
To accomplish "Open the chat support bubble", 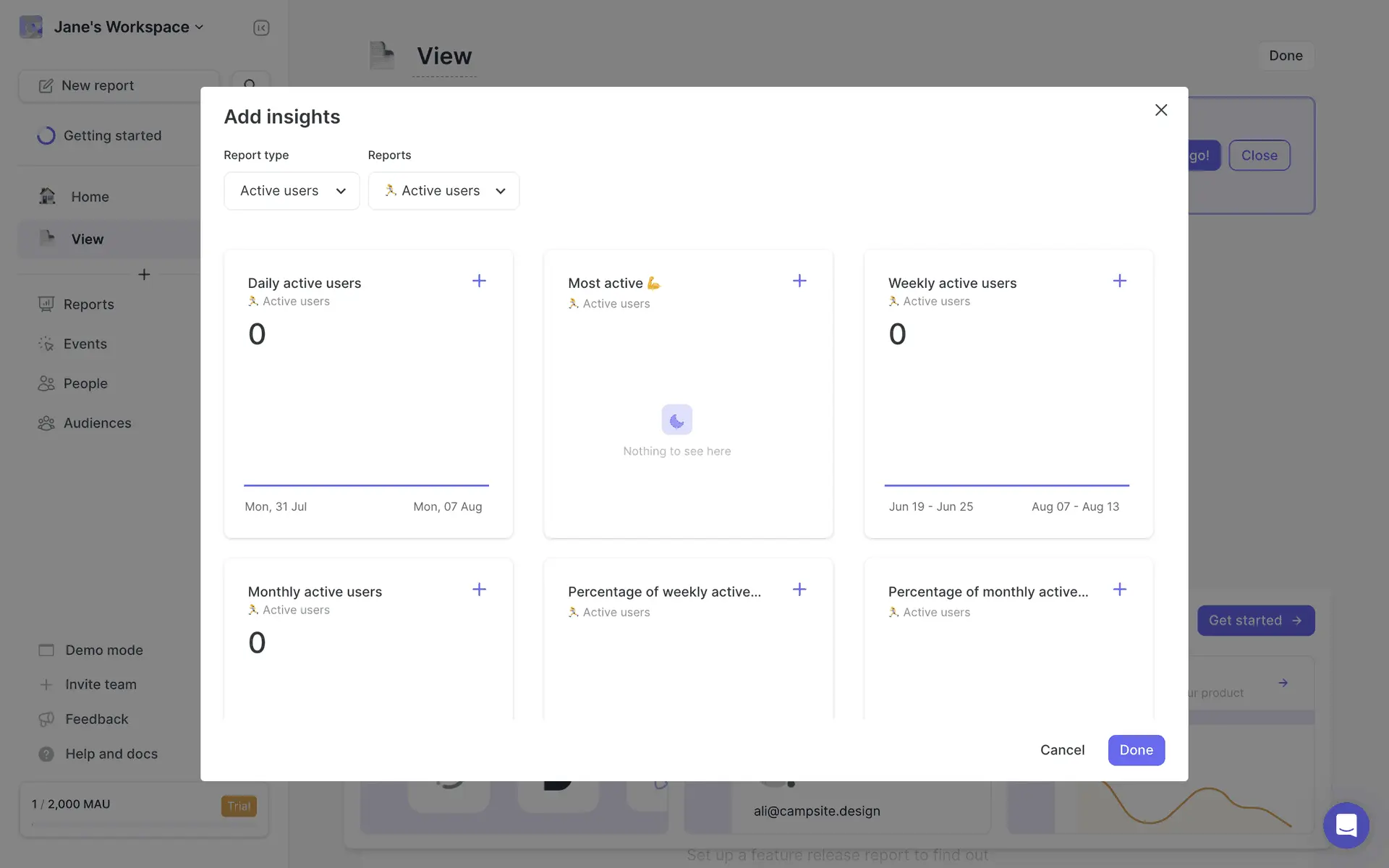I will click(1346, 825).
